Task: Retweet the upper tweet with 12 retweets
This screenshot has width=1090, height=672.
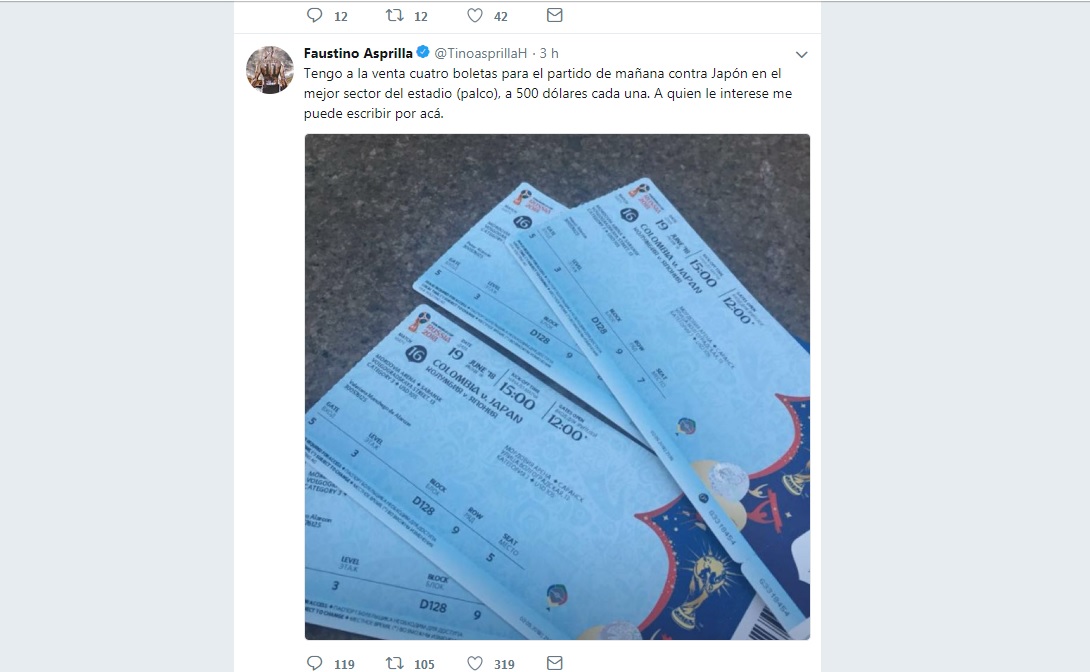Action: (x=395, y=15)
